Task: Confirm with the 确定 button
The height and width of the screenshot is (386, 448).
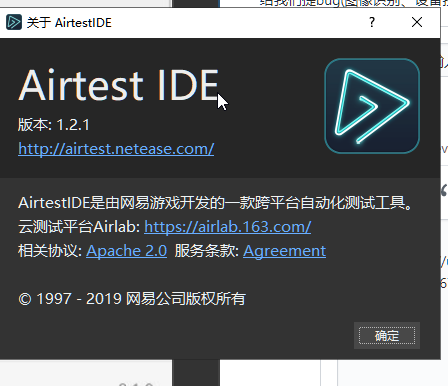Action: (387, 335)
